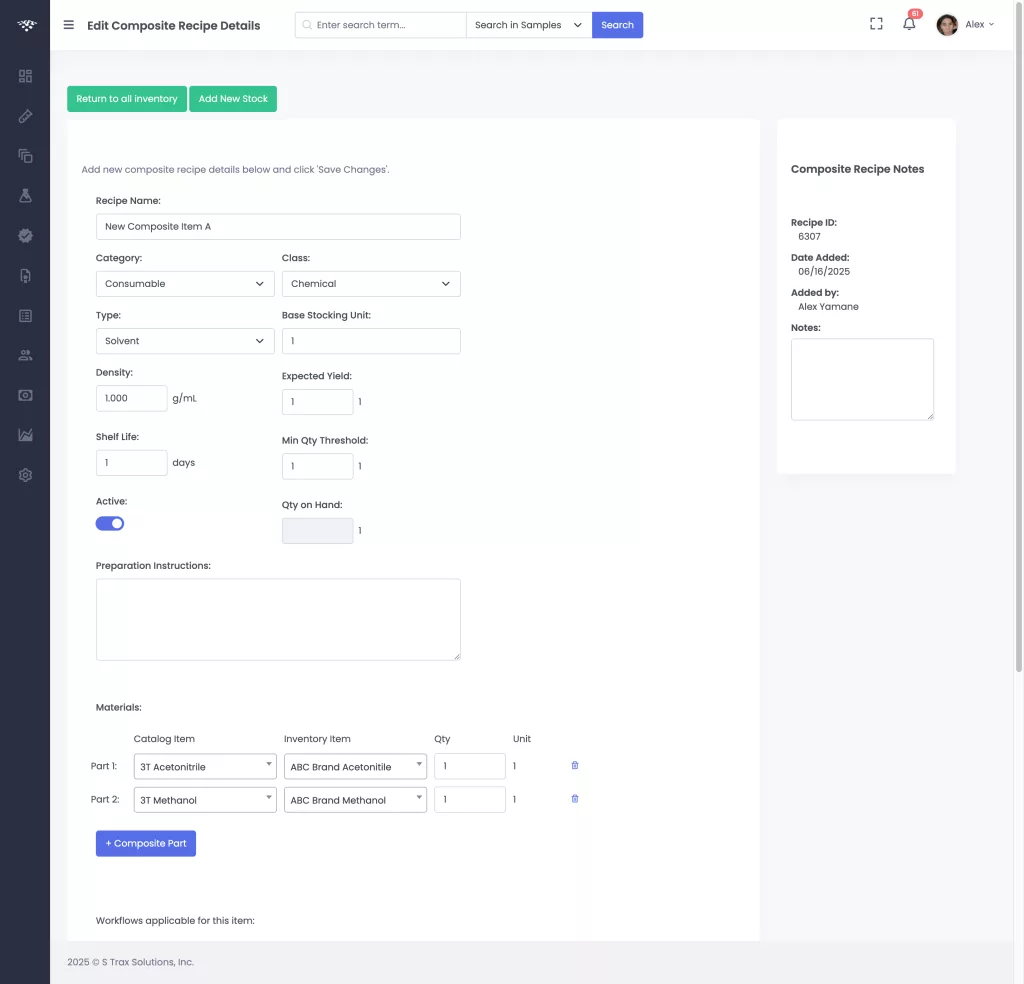Open the Type dropdown showing Solvent
The height and width of the screenshot is (984, 1024).
click(x=185, y=341)
